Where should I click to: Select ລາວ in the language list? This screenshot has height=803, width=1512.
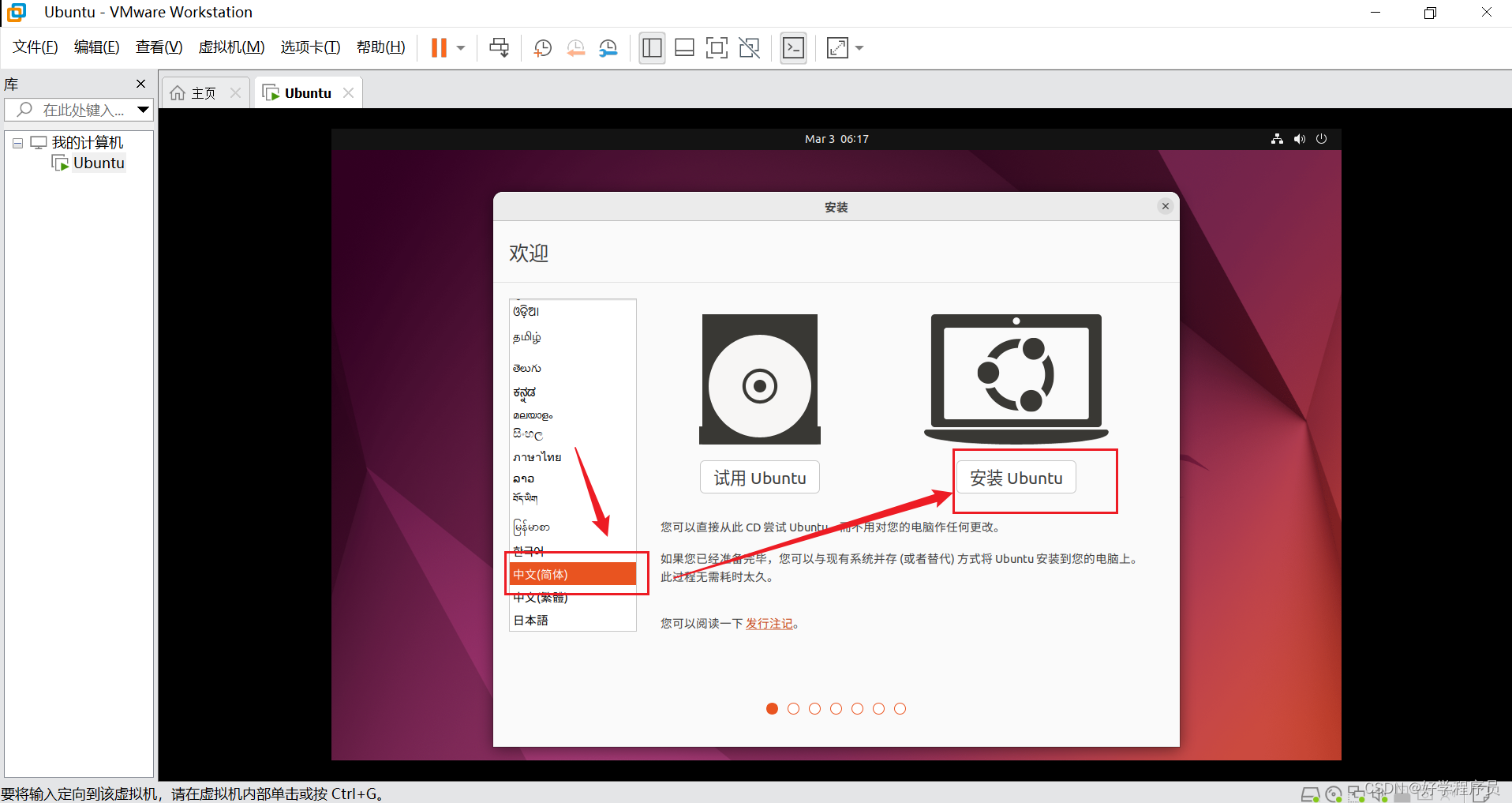(x=573, y=478)
